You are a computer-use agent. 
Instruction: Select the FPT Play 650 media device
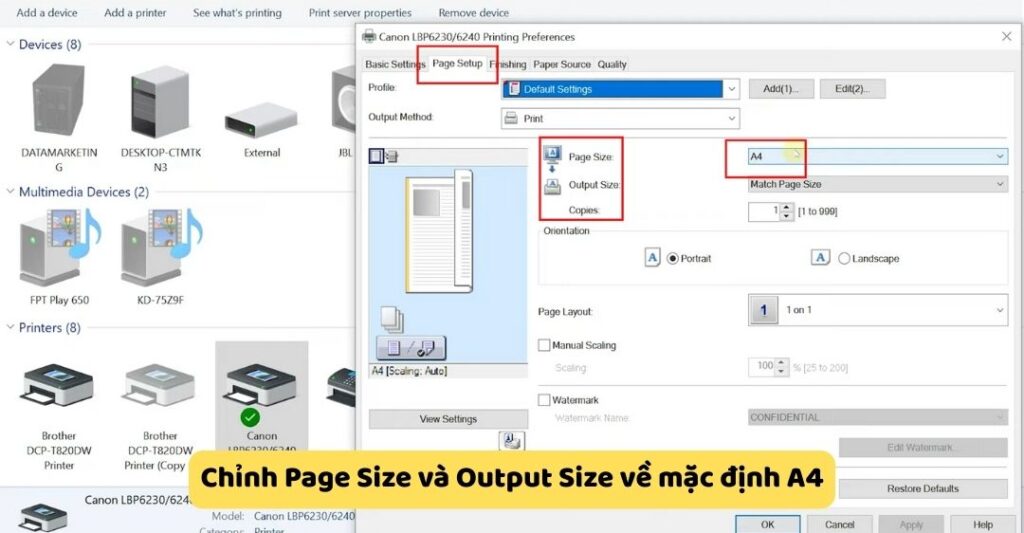click(59, 247)
